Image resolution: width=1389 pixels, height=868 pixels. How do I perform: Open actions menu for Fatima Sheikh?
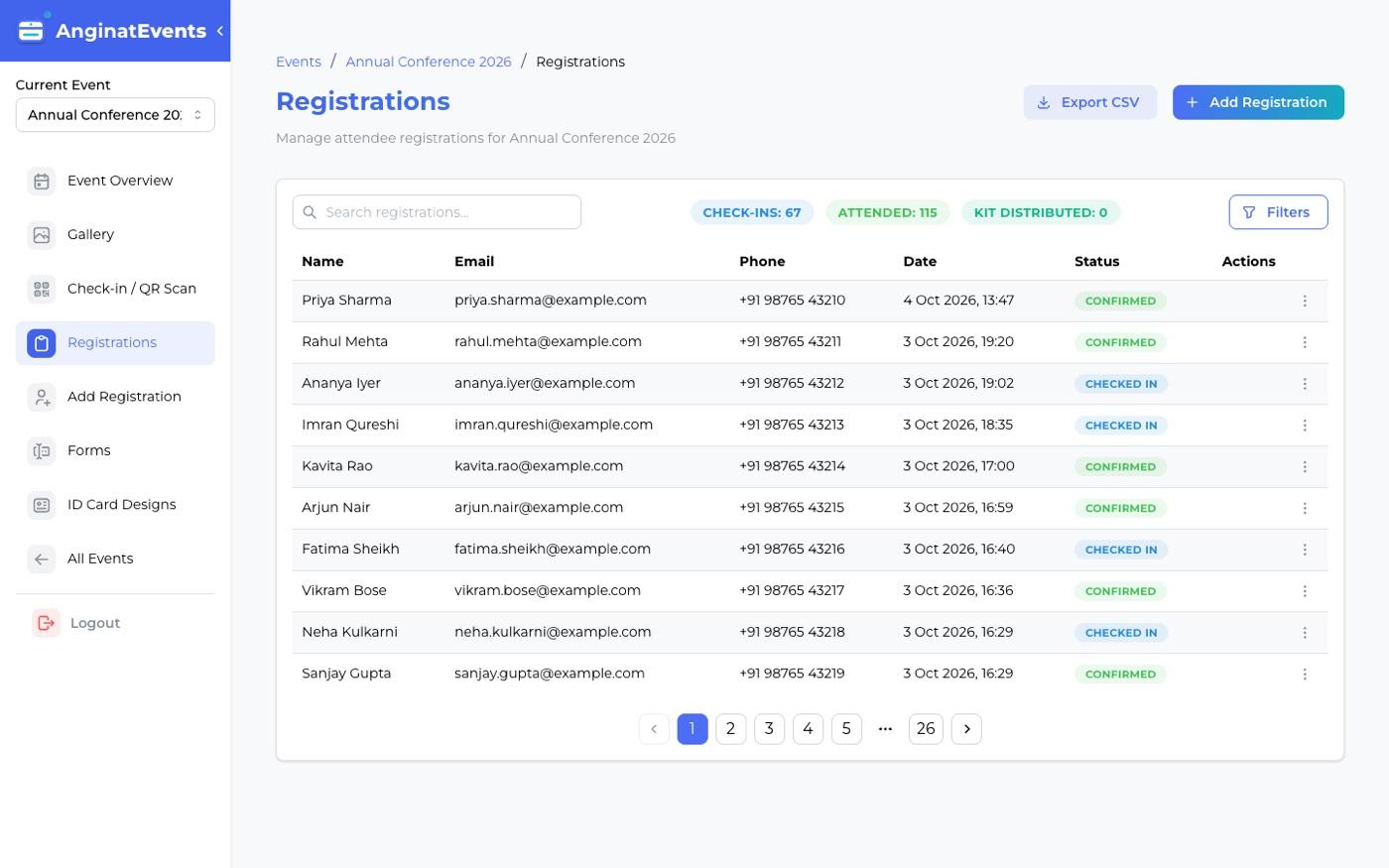[x=1305, y=550]
